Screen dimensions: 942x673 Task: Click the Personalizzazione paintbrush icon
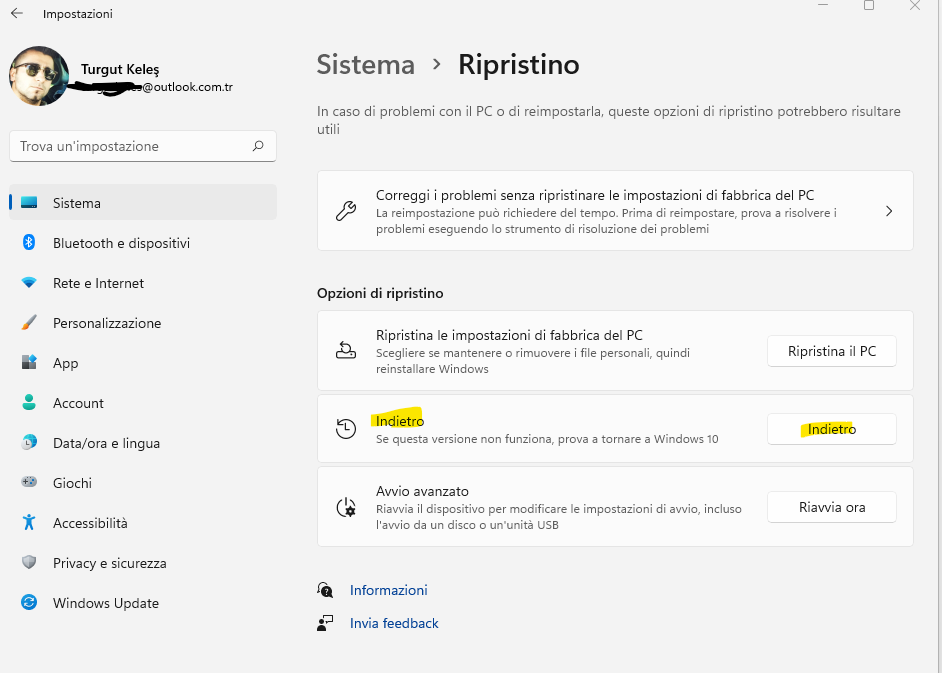pos(30,323)
